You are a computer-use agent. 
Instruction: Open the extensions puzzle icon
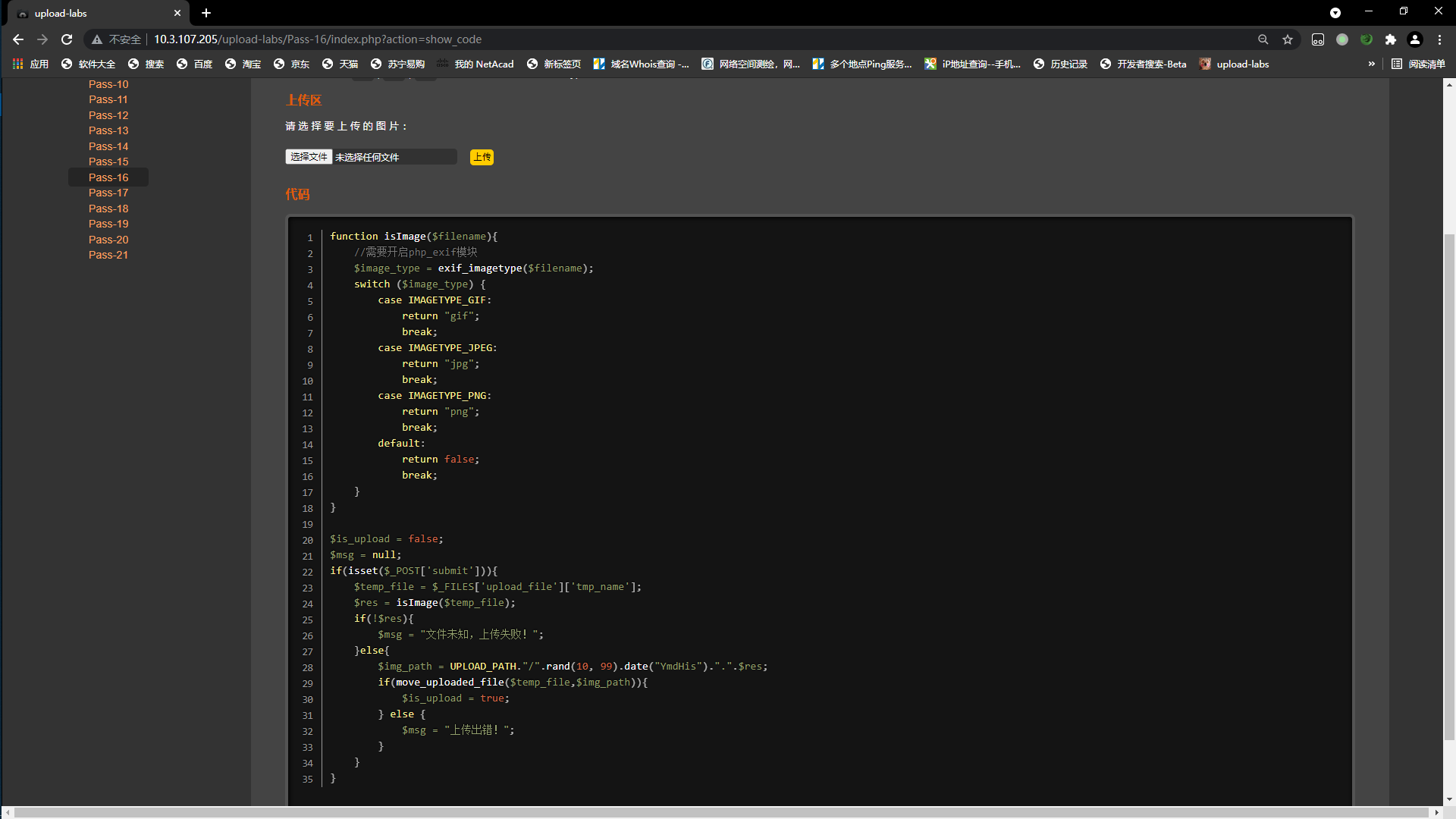coord(1391,39)
